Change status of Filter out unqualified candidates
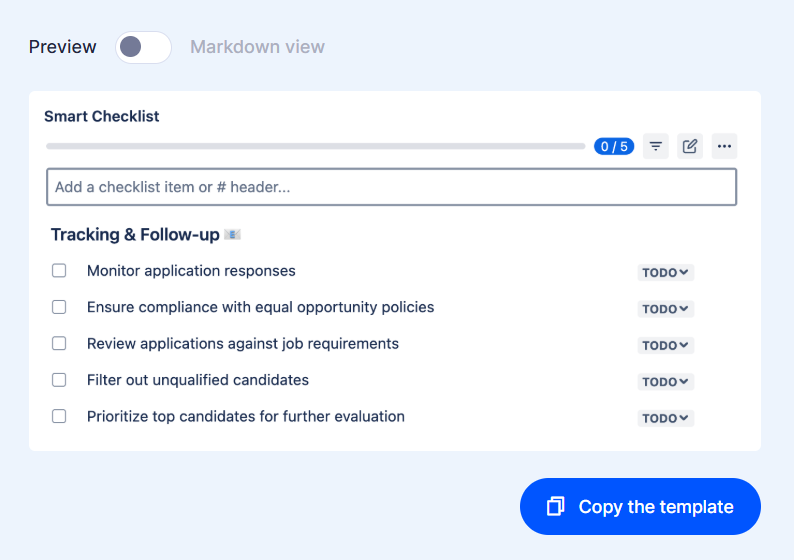This screenshot has height=560, width=794. (666, 382)
